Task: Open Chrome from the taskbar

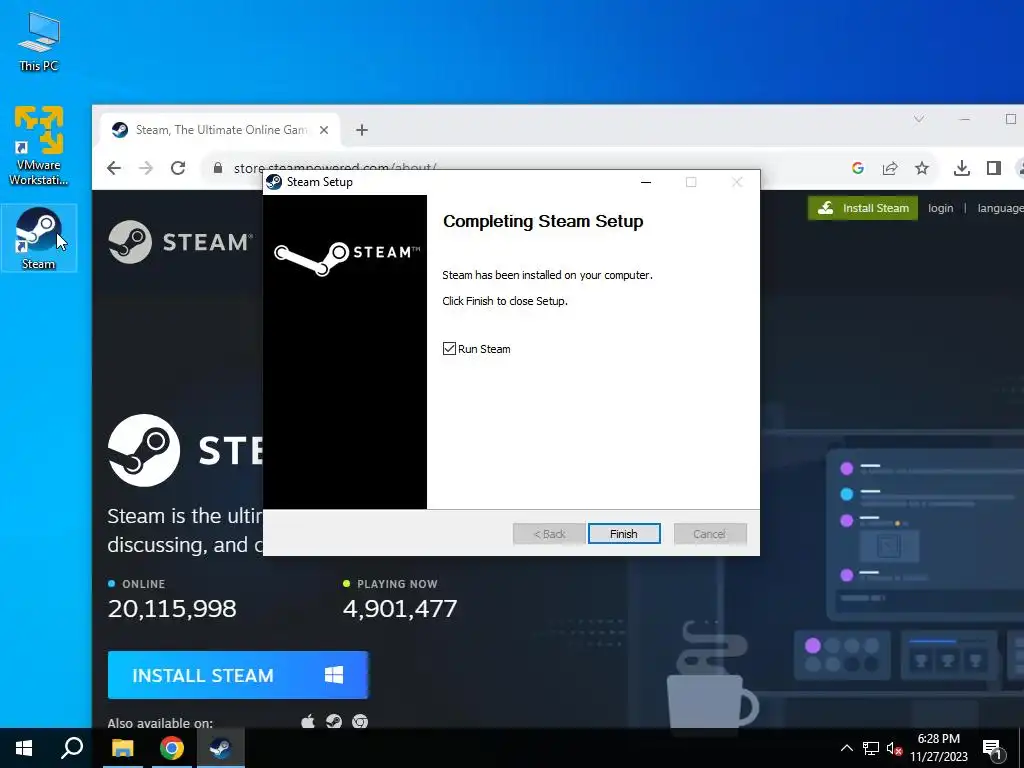Action: pyautogui.click(x=172, y=748)
